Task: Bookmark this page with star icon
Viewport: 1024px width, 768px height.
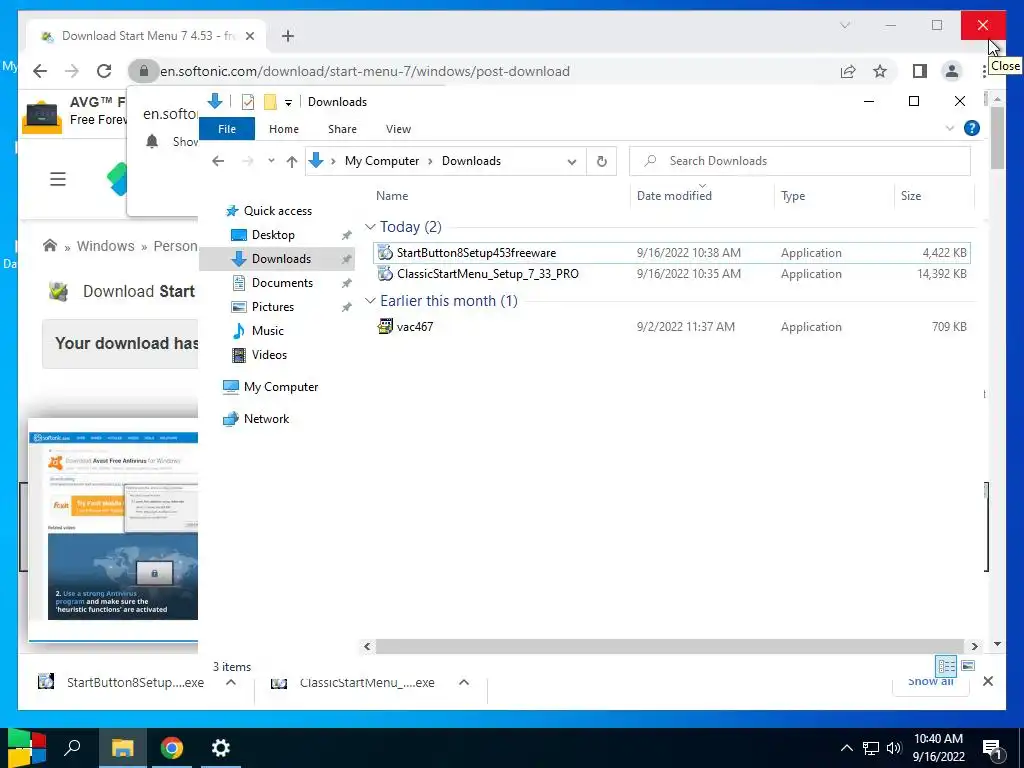Action: 880,71
